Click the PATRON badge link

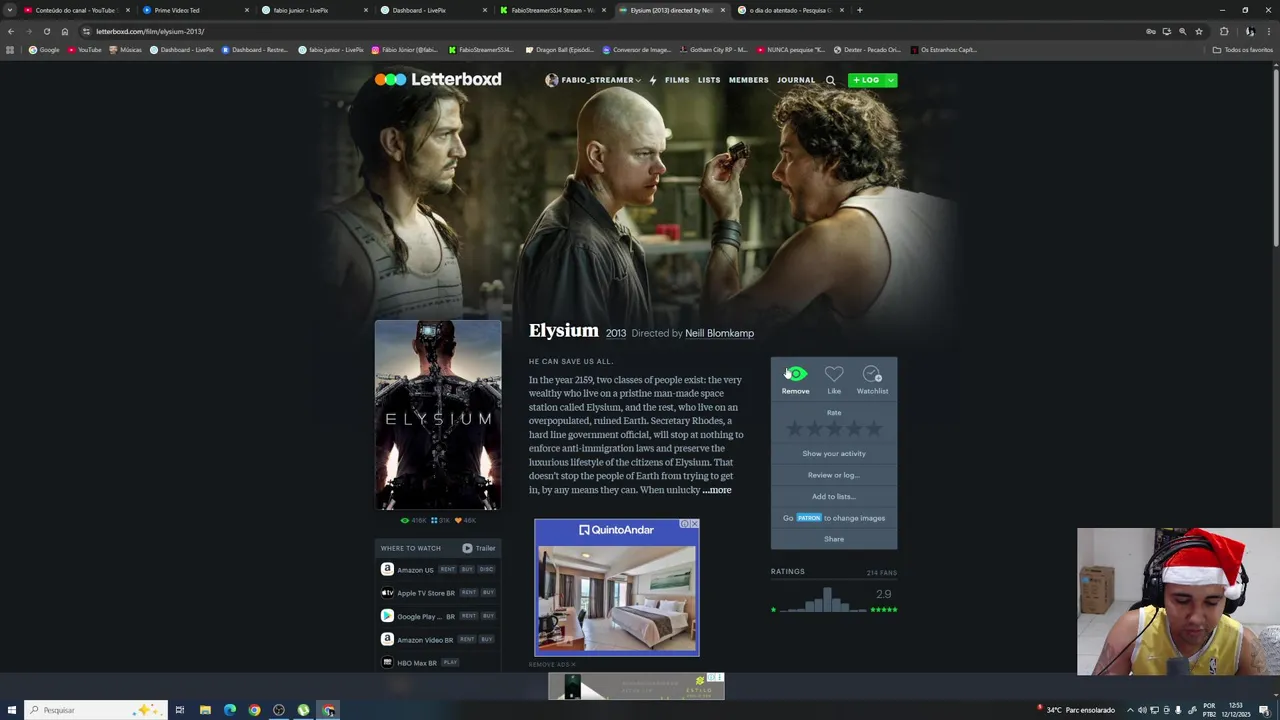coord(809,518)
